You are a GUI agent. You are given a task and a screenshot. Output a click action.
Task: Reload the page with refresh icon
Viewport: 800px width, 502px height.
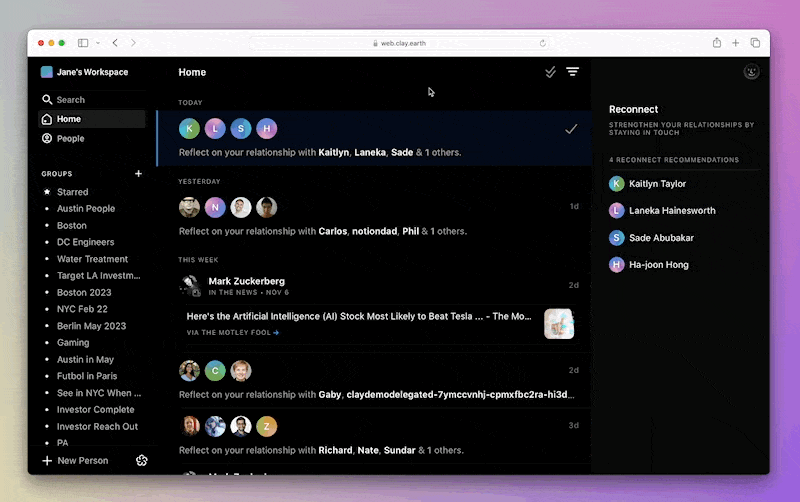(542, 43)
